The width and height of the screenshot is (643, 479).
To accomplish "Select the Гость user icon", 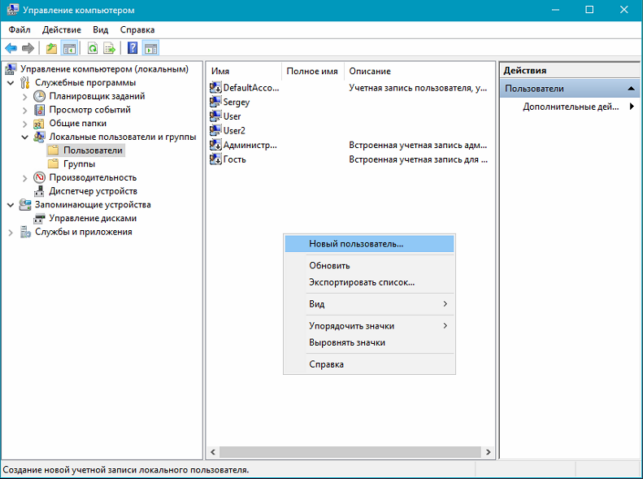I will [215, 159].
